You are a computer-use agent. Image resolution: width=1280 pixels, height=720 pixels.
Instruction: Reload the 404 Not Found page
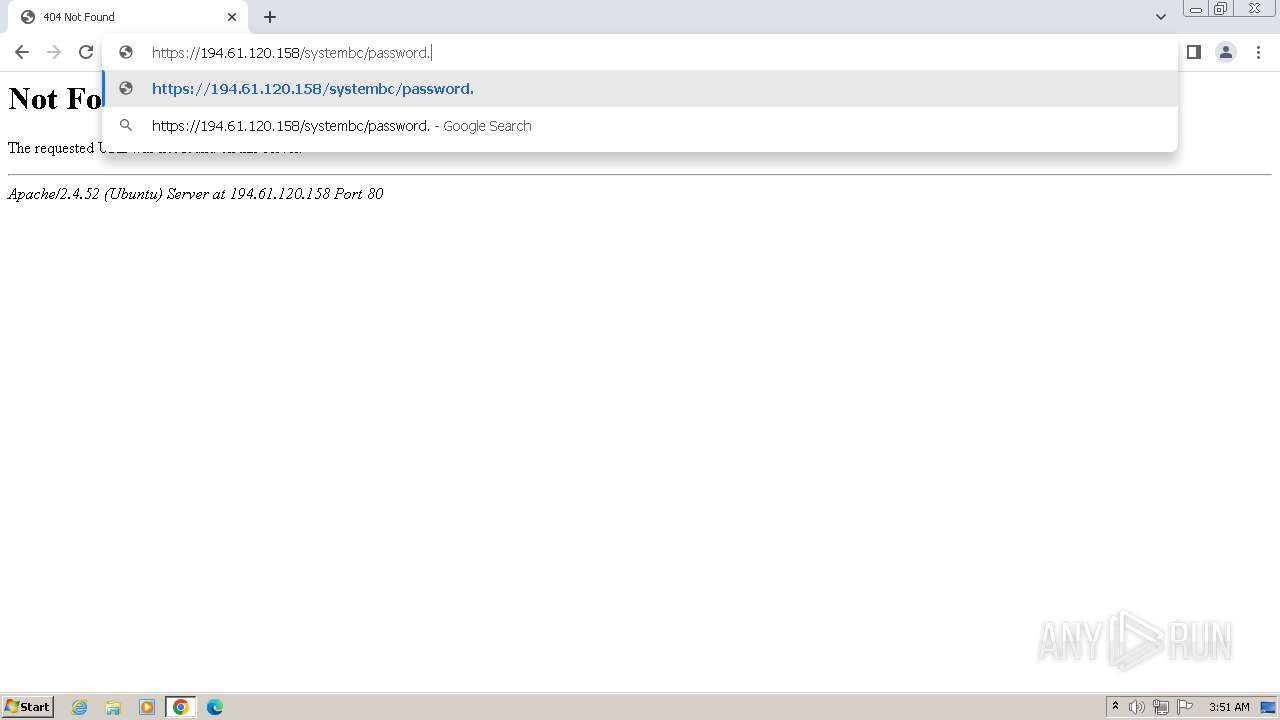(x=86, y=52)
